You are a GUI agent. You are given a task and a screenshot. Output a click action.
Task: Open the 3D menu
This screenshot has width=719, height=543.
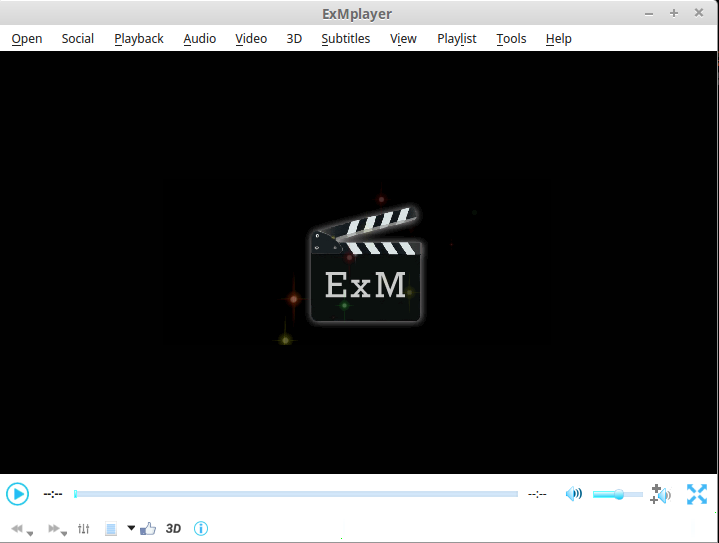(294, 39)
